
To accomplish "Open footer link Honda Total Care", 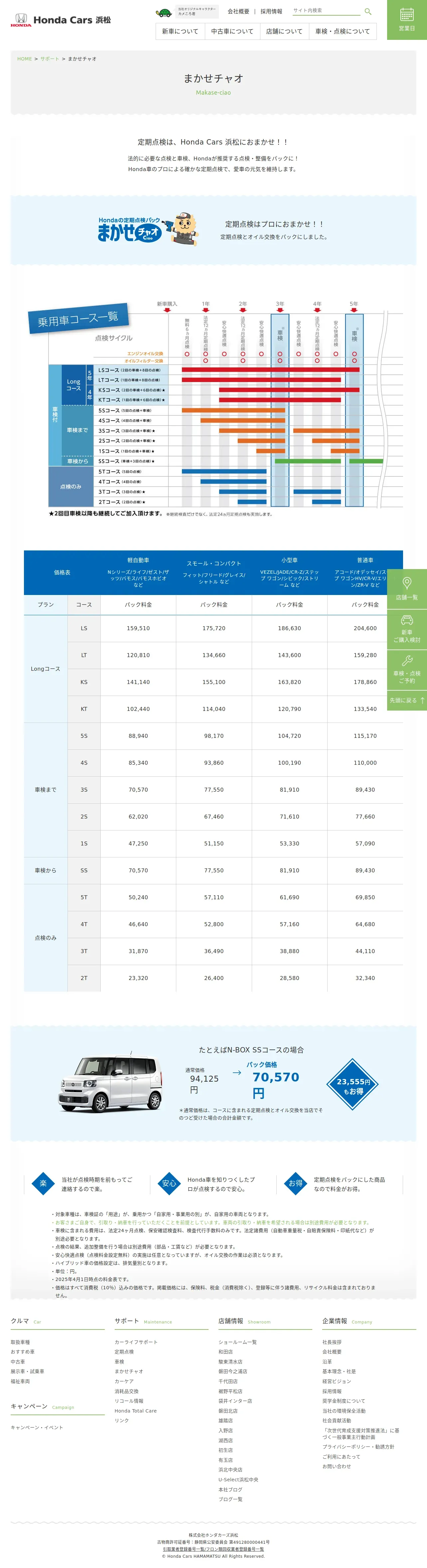I will (135, 1411).
